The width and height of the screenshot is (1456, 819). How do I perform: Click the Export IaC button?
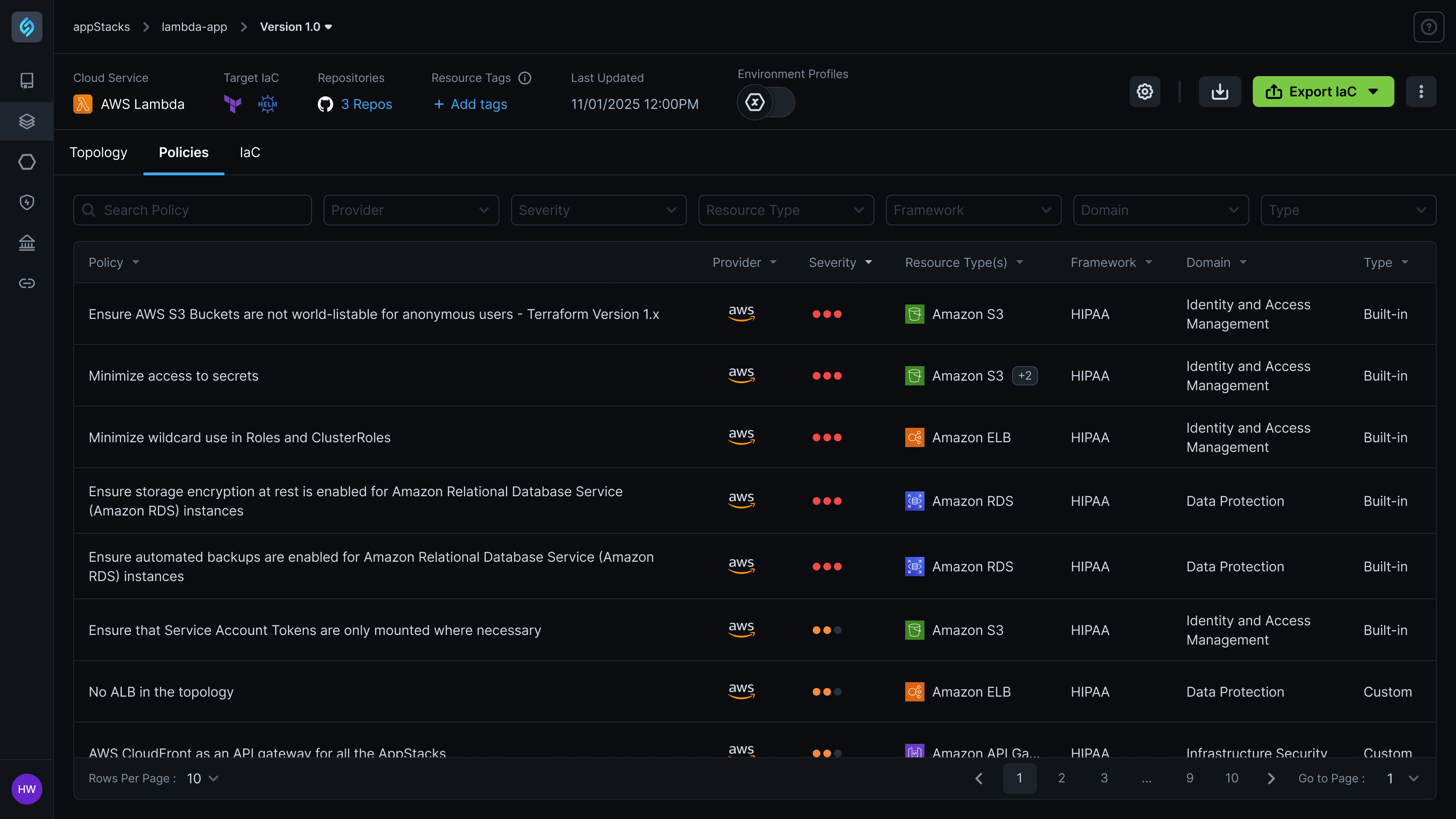point(1323,91)
